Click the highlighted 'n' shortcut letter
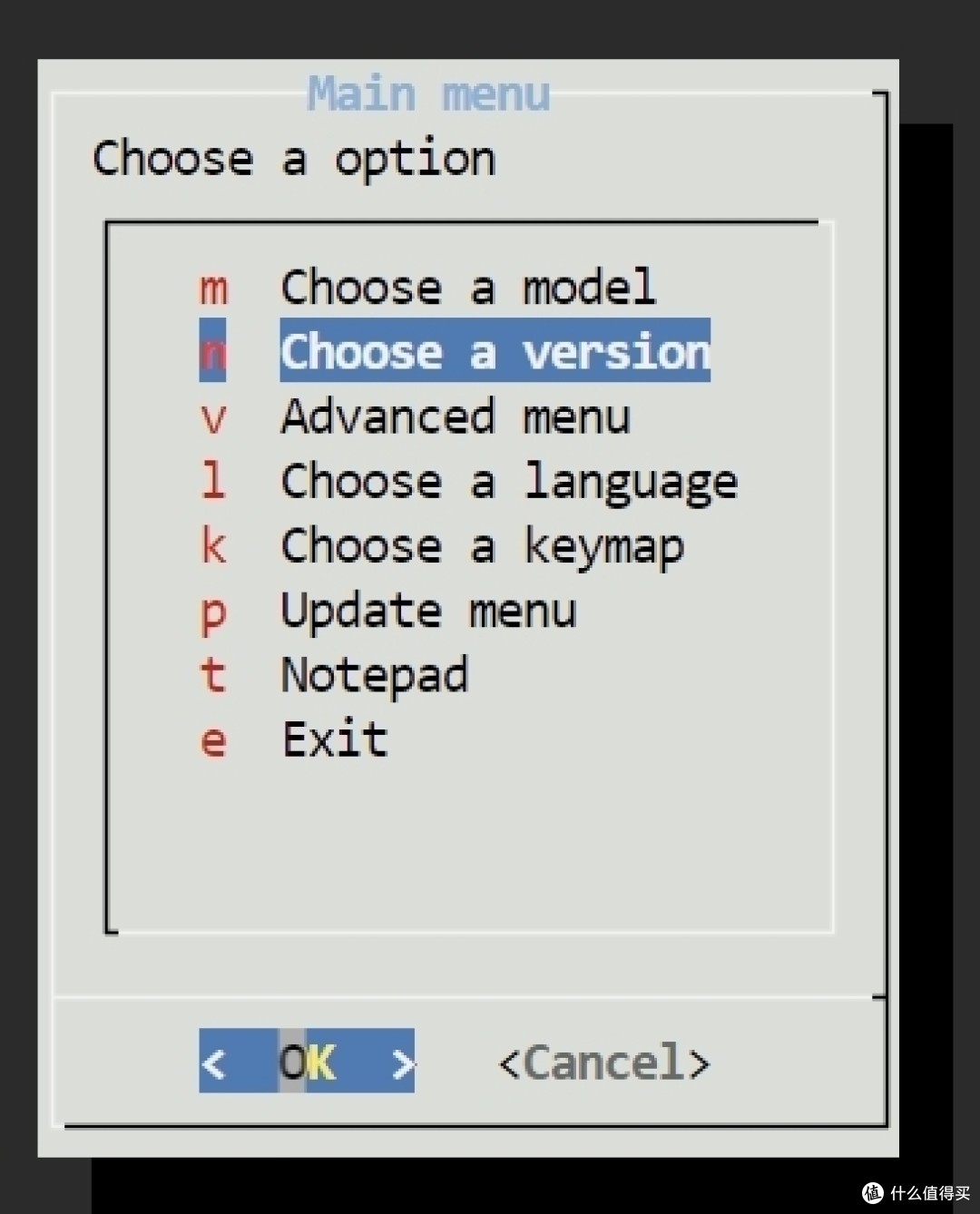This screenshot has height=1214, width=980. point(212,350)
